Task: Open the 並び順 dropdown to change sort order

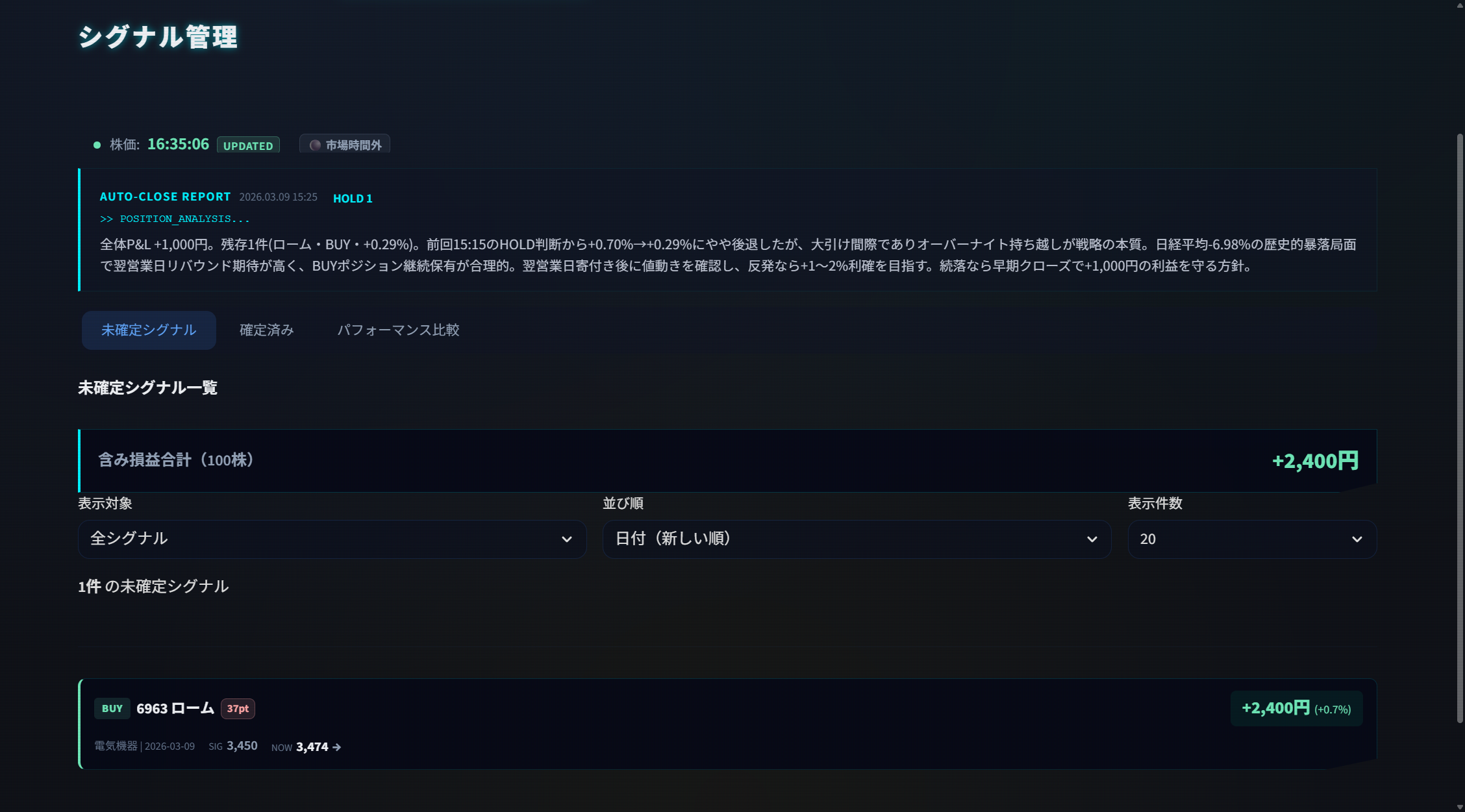Action: click(x=856, y=539)
